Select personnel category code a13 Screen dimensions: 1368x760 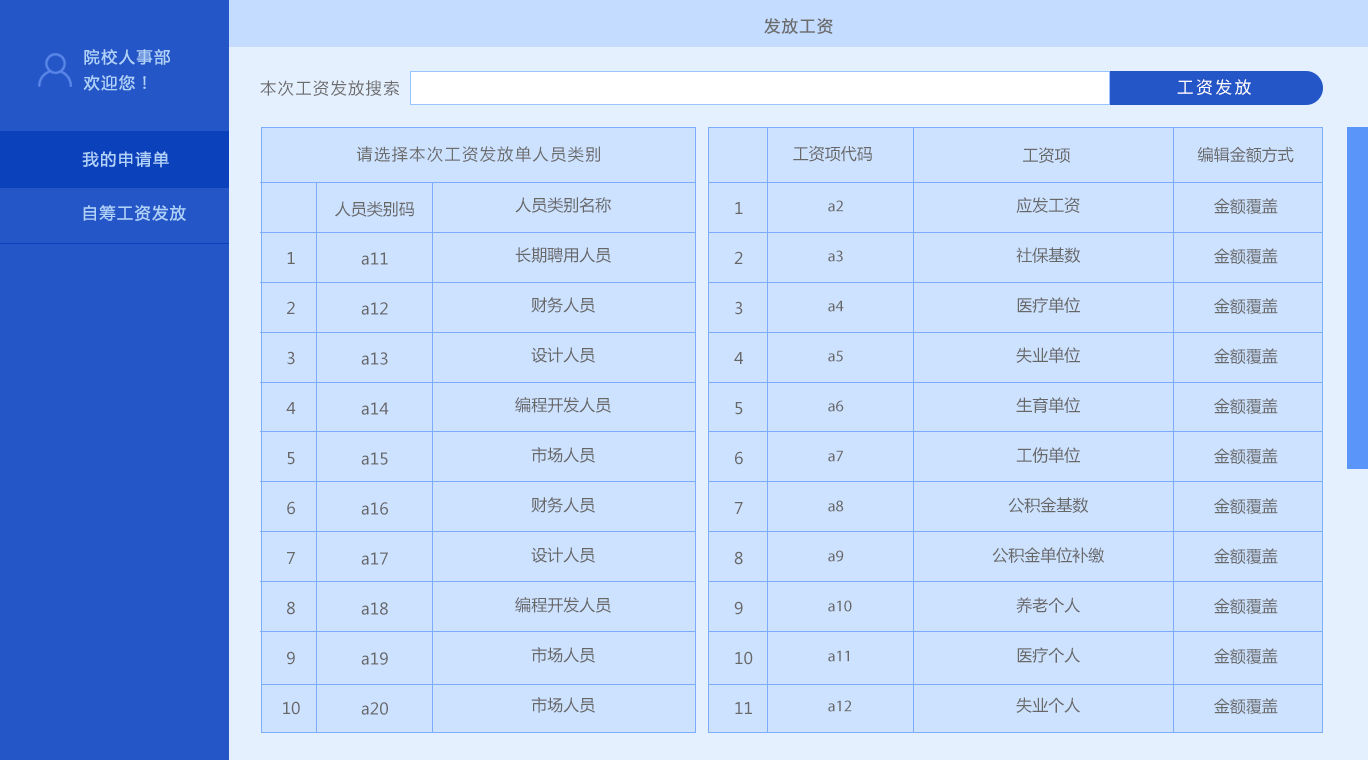374,358
